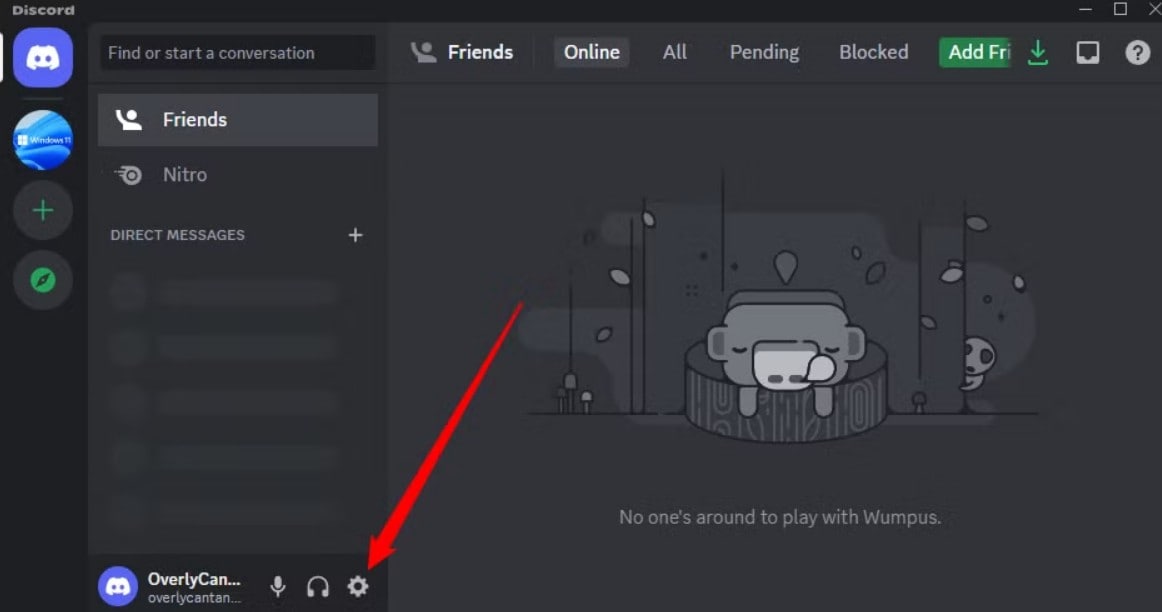Open User Settings gear icon

358,587
